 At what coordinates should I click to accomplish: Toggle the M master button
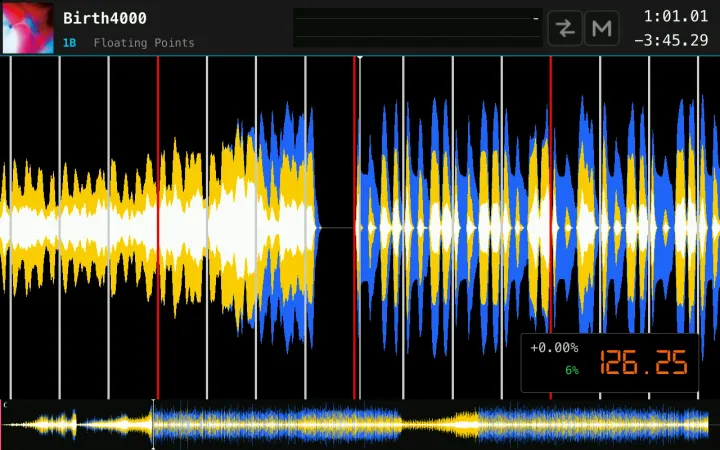pyautogui.click(x=602, y=28)
